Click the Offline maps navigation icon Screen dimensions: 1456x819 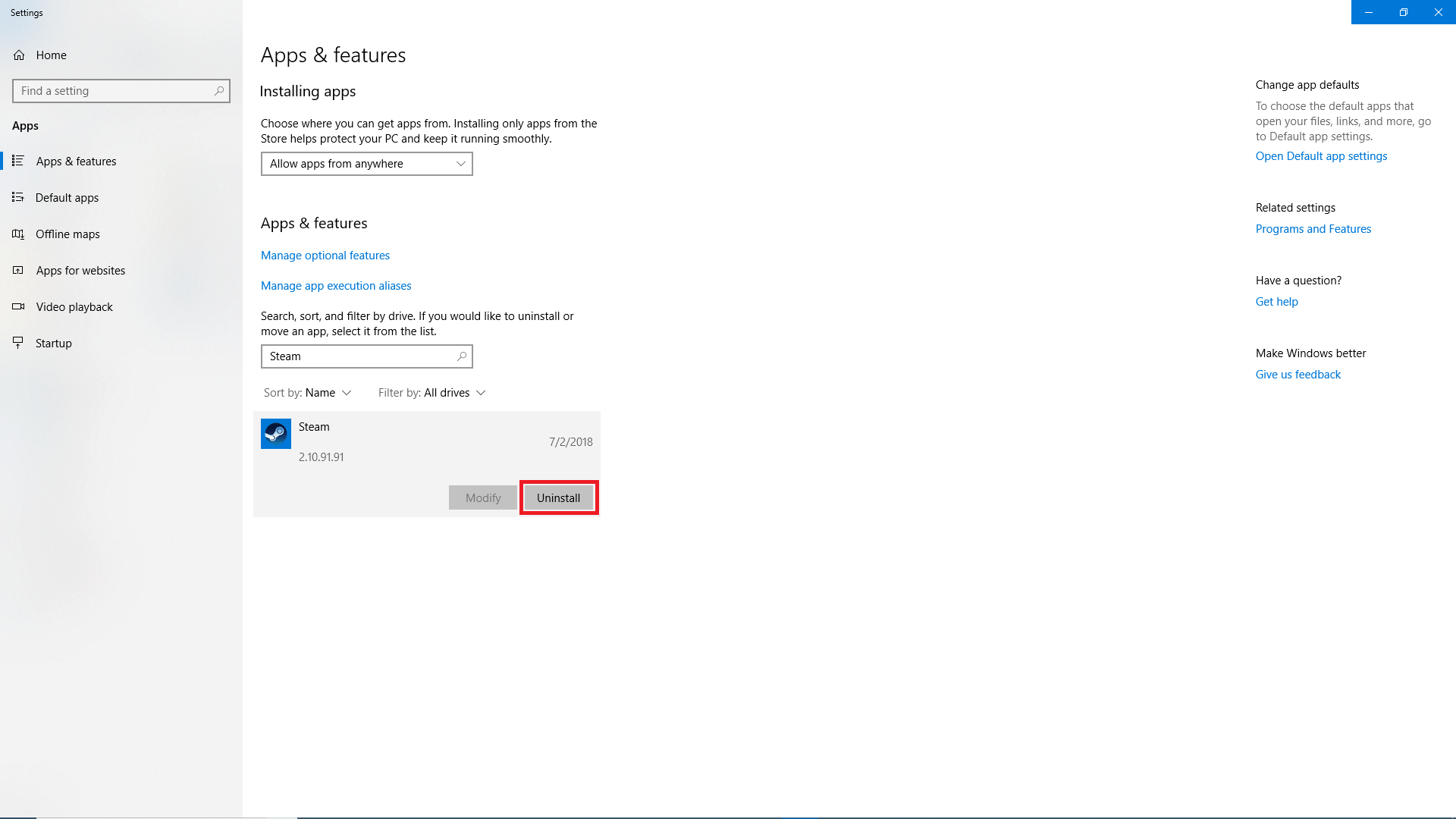[18, 233]
